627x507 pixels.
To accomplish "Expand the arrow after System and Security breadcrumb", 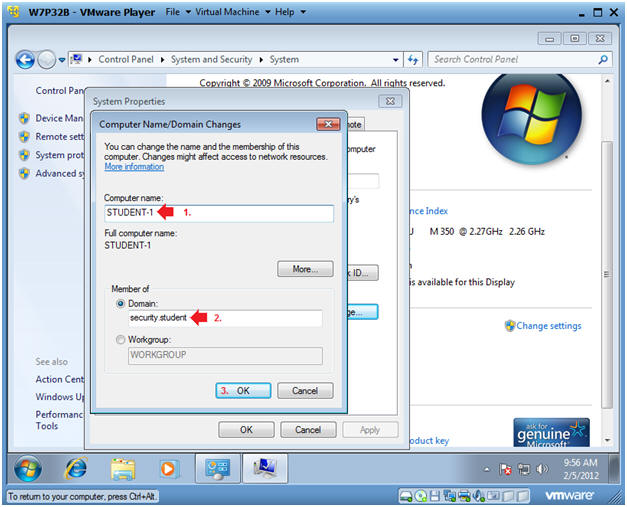I will (x=261, y=60).
